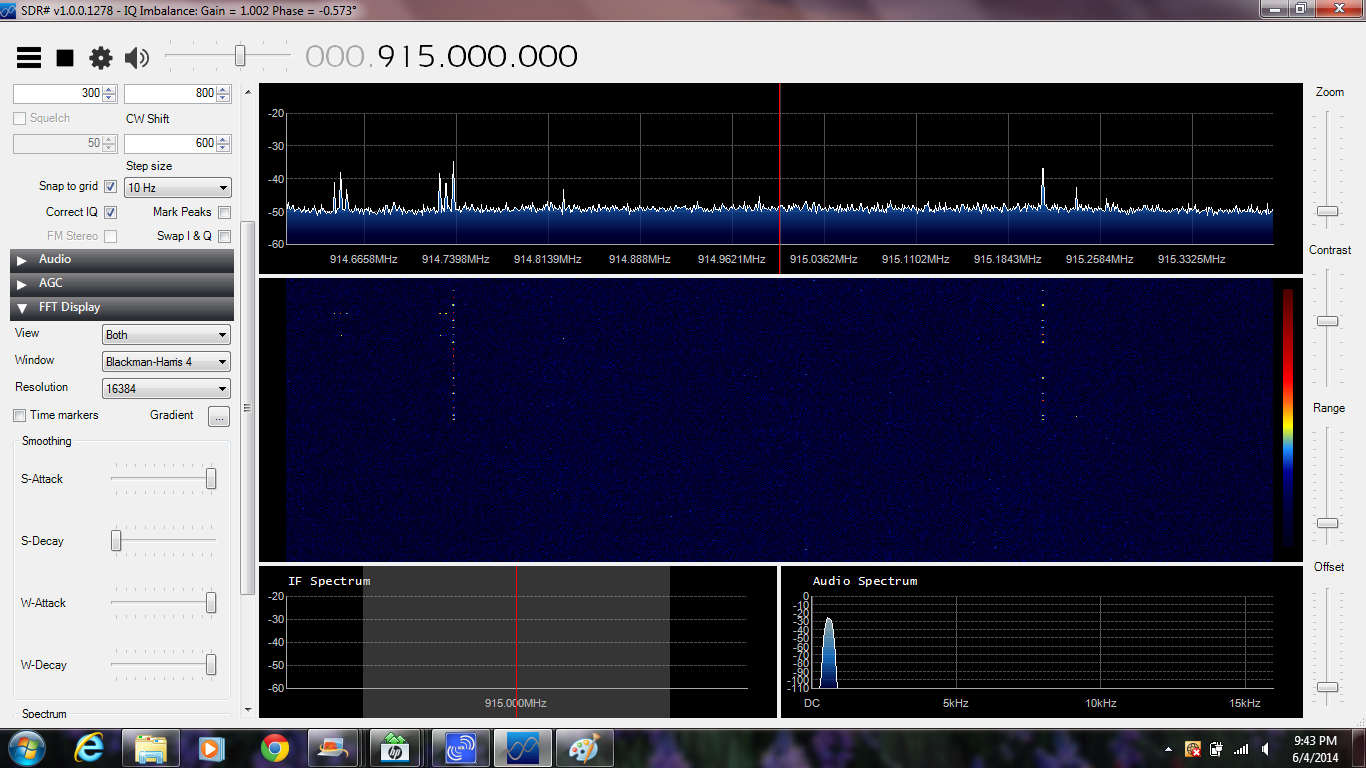Uncheck the Snap to grid checkbox

pos(110,187)
